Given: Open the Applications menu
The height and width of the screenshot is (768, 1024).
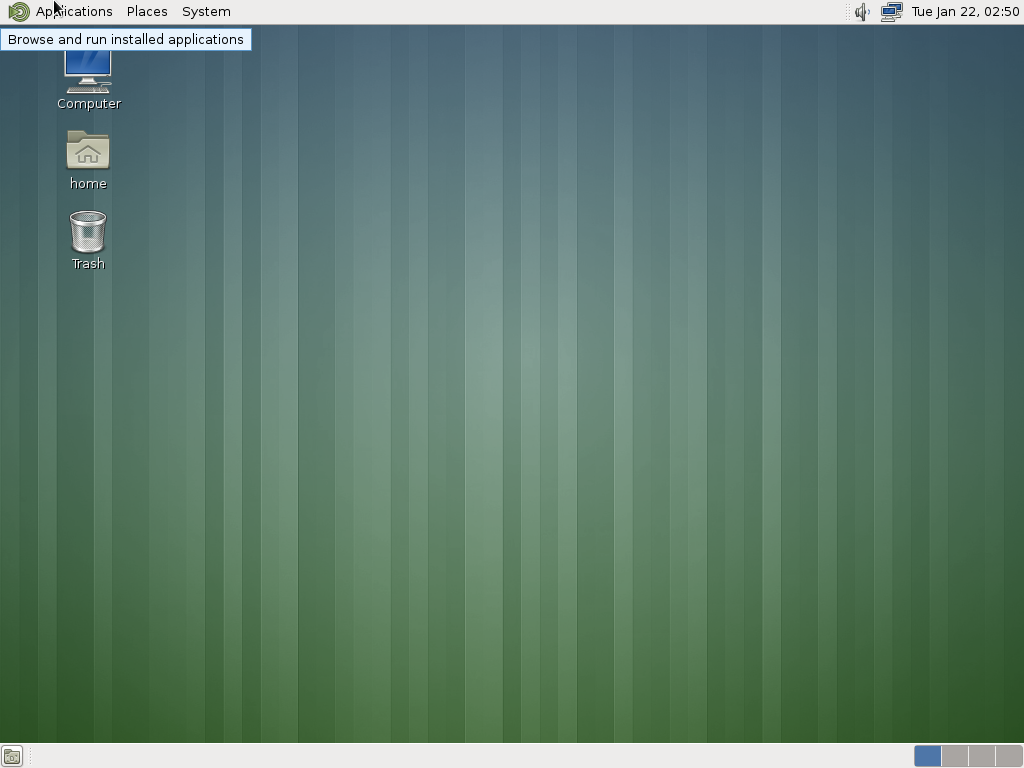Looking at the screenshot, I should point(73,11).
